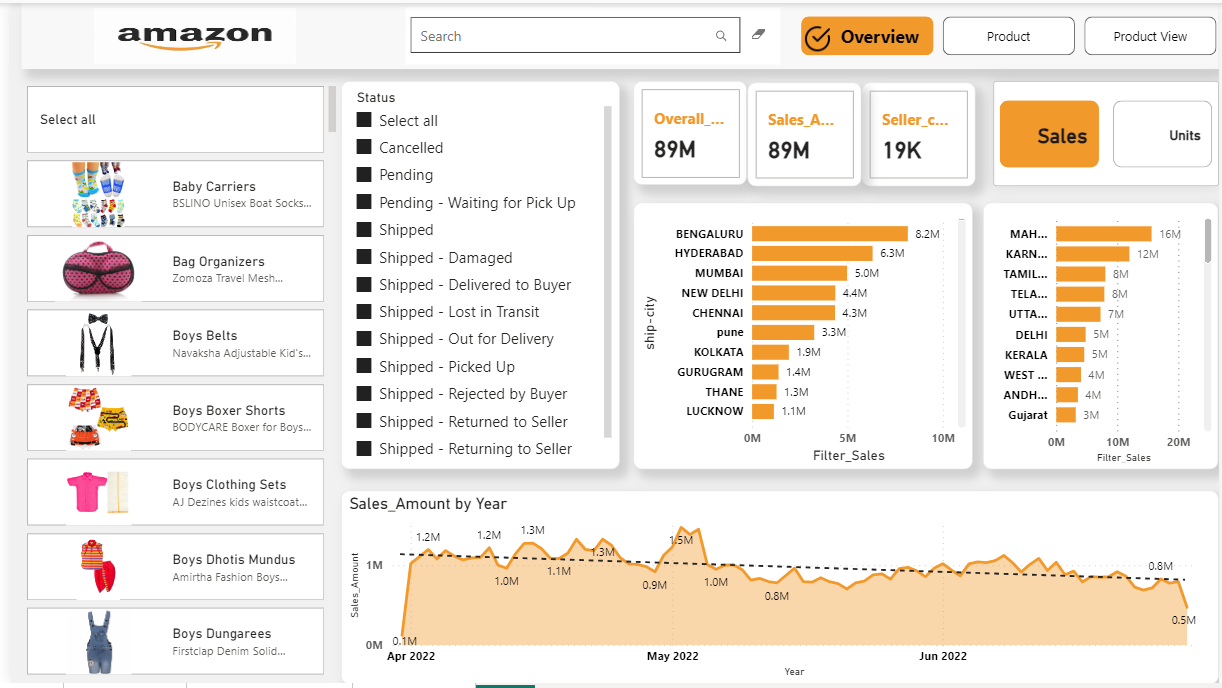
Task: Switch the metric to Units
Action: [x=1162, y=135]
